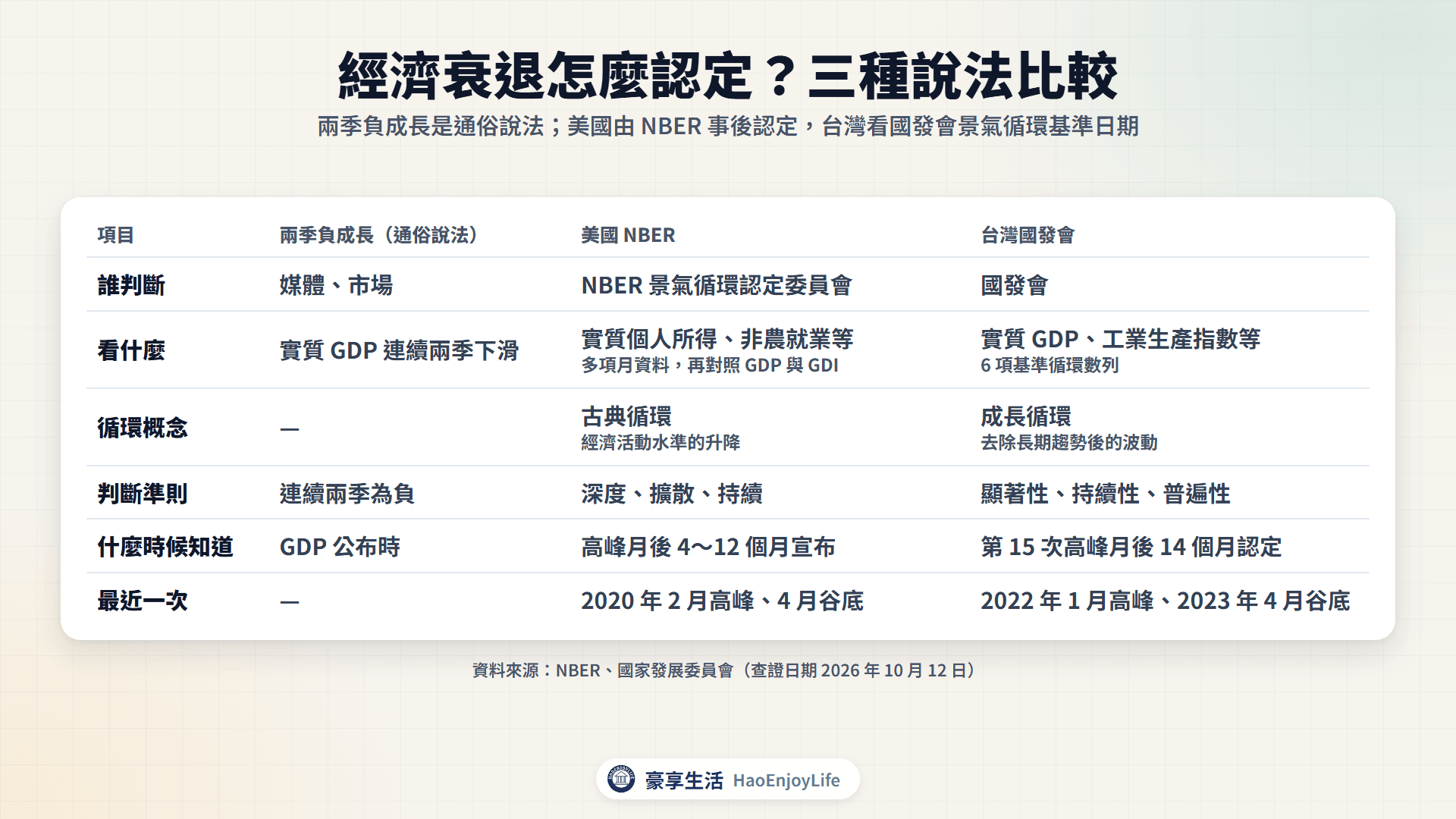Viewport: 1456px width, 819px height.
Task: Click the 實質 GDP、工業生產指數等 text
Action: point(1121,338)
